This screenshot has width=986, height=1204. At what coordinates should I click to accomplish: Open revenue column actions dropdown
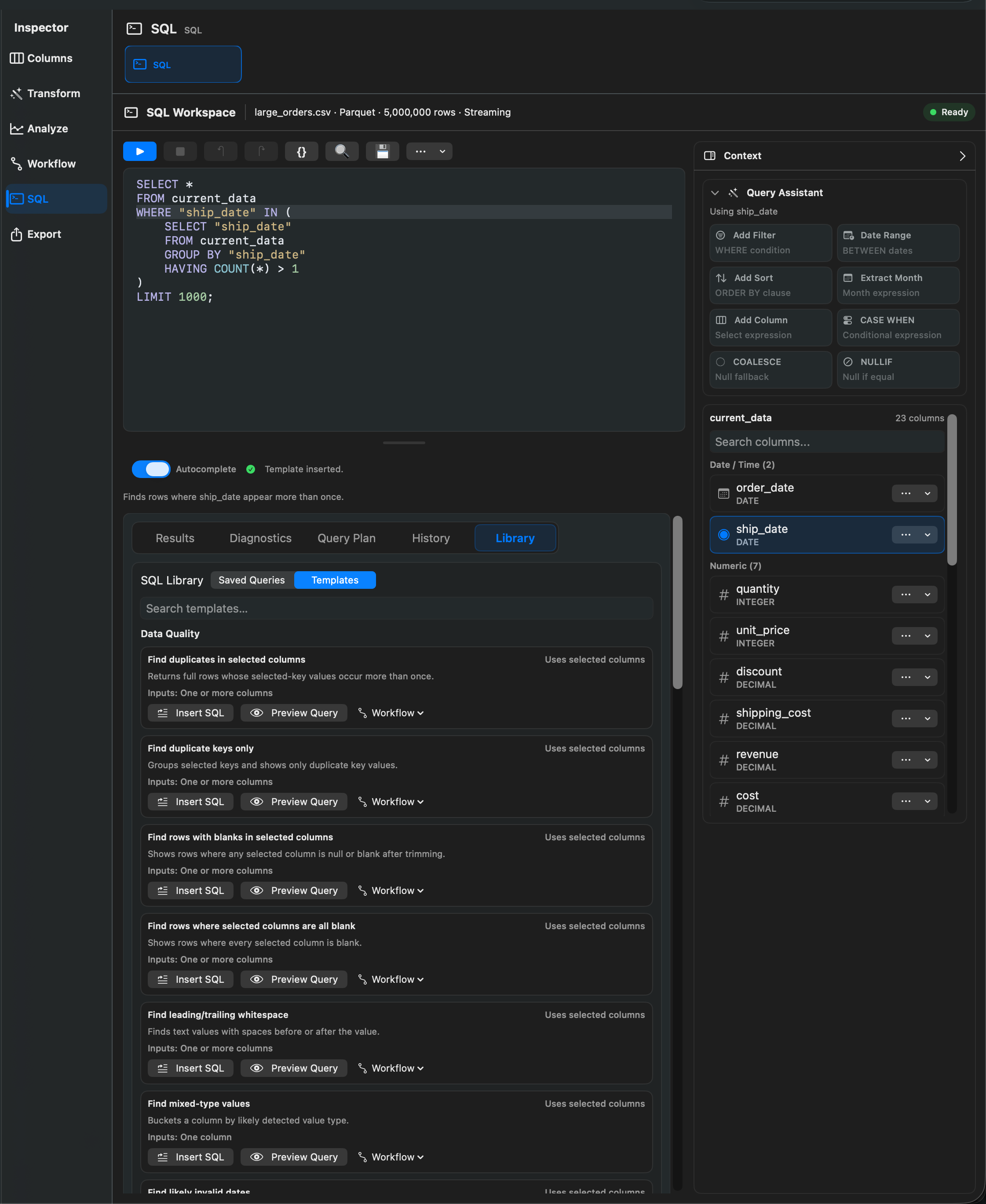click(x=914, y=760)
